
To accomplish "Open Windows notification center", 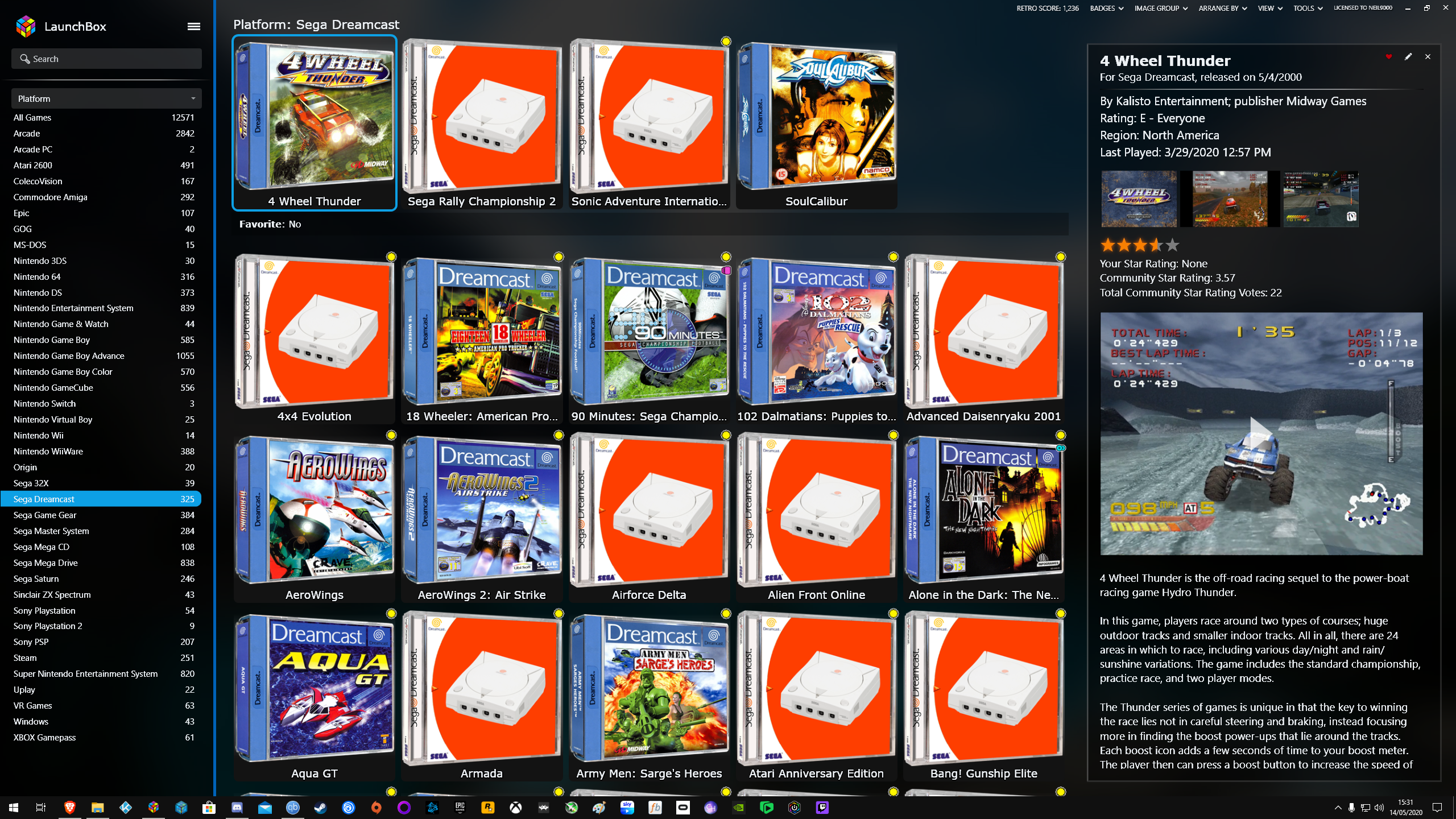I will coord(1437,808).
